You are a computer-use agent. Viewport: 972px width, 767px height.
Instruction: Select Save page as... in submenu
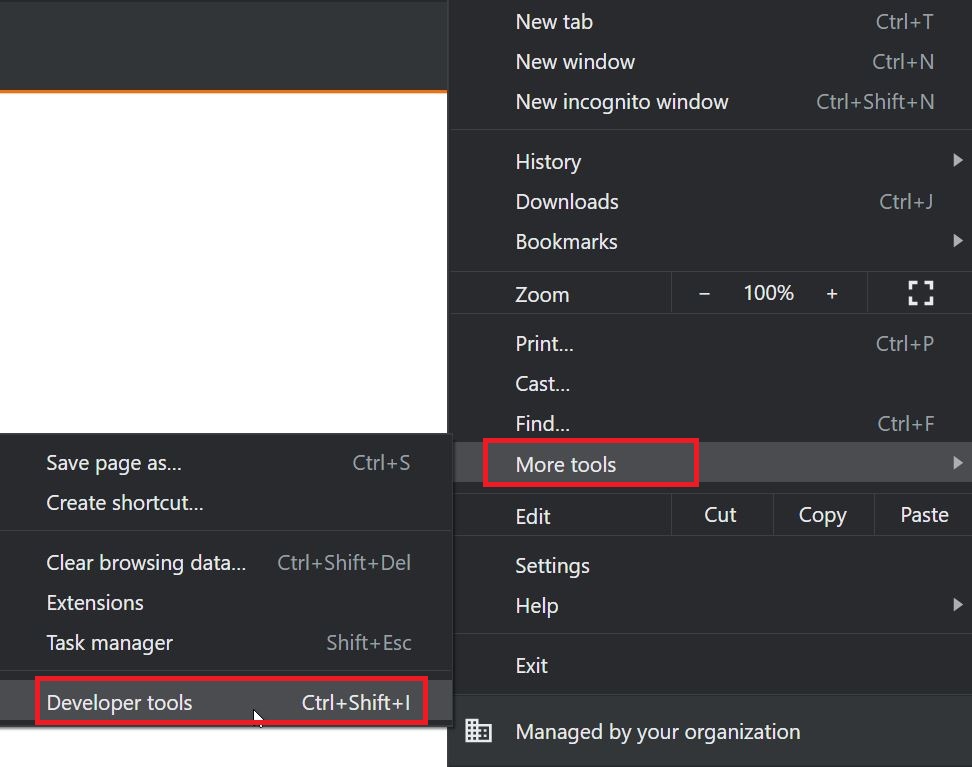pyautogui.click(x=226, y=463)
